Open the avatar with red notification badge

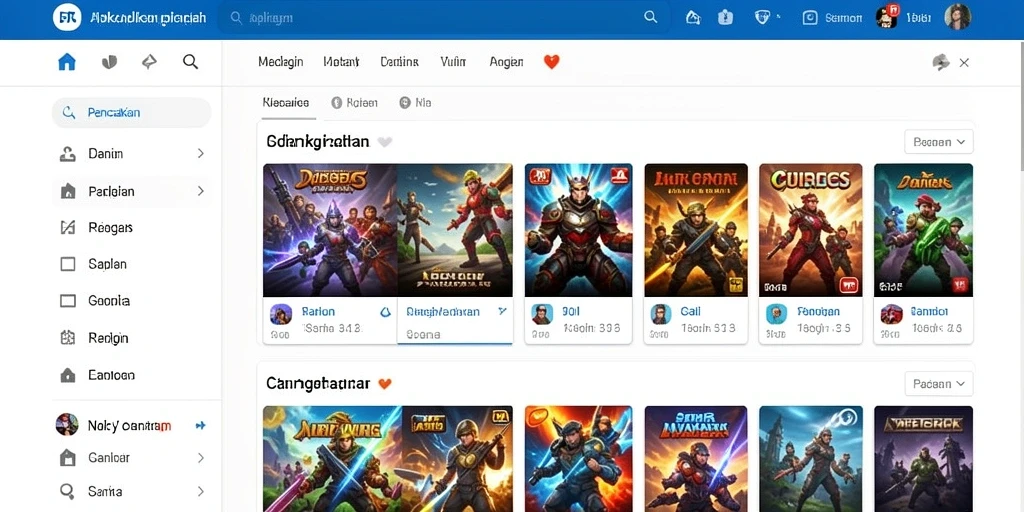887,17
